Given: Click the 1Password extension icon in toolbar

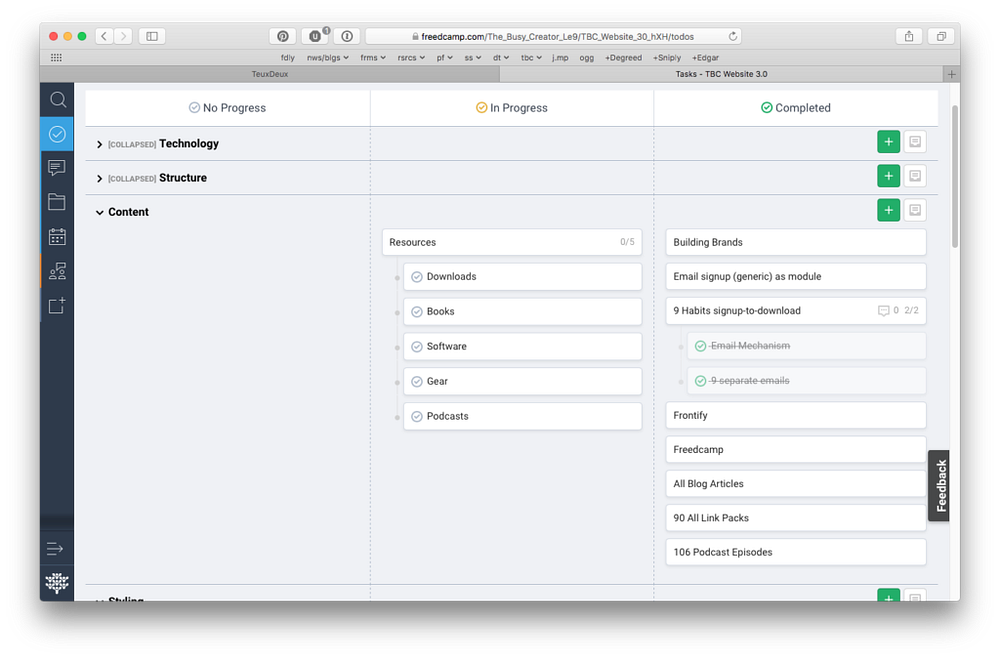Looking at the screenshot, I should [x=347, y=36].
